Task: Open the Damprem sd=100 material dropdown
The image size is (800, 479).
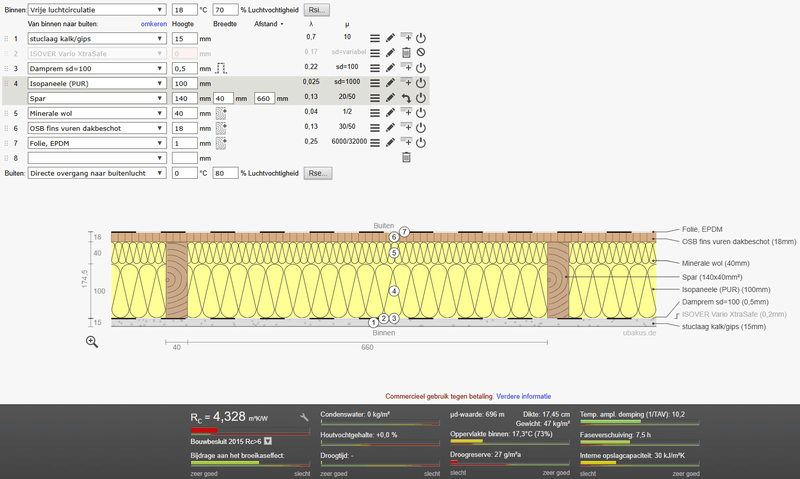Action: pos(97,68)
